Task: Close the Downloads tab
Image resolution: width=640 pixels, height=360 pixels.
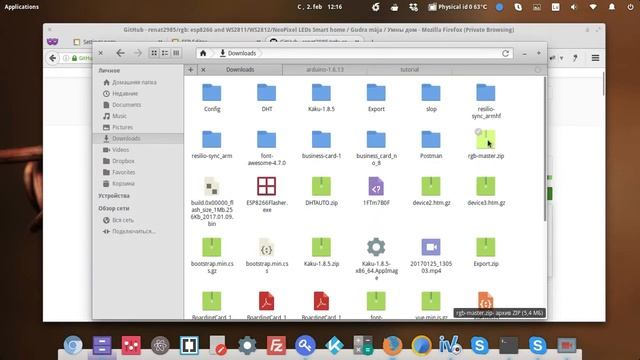Action: 203,70
